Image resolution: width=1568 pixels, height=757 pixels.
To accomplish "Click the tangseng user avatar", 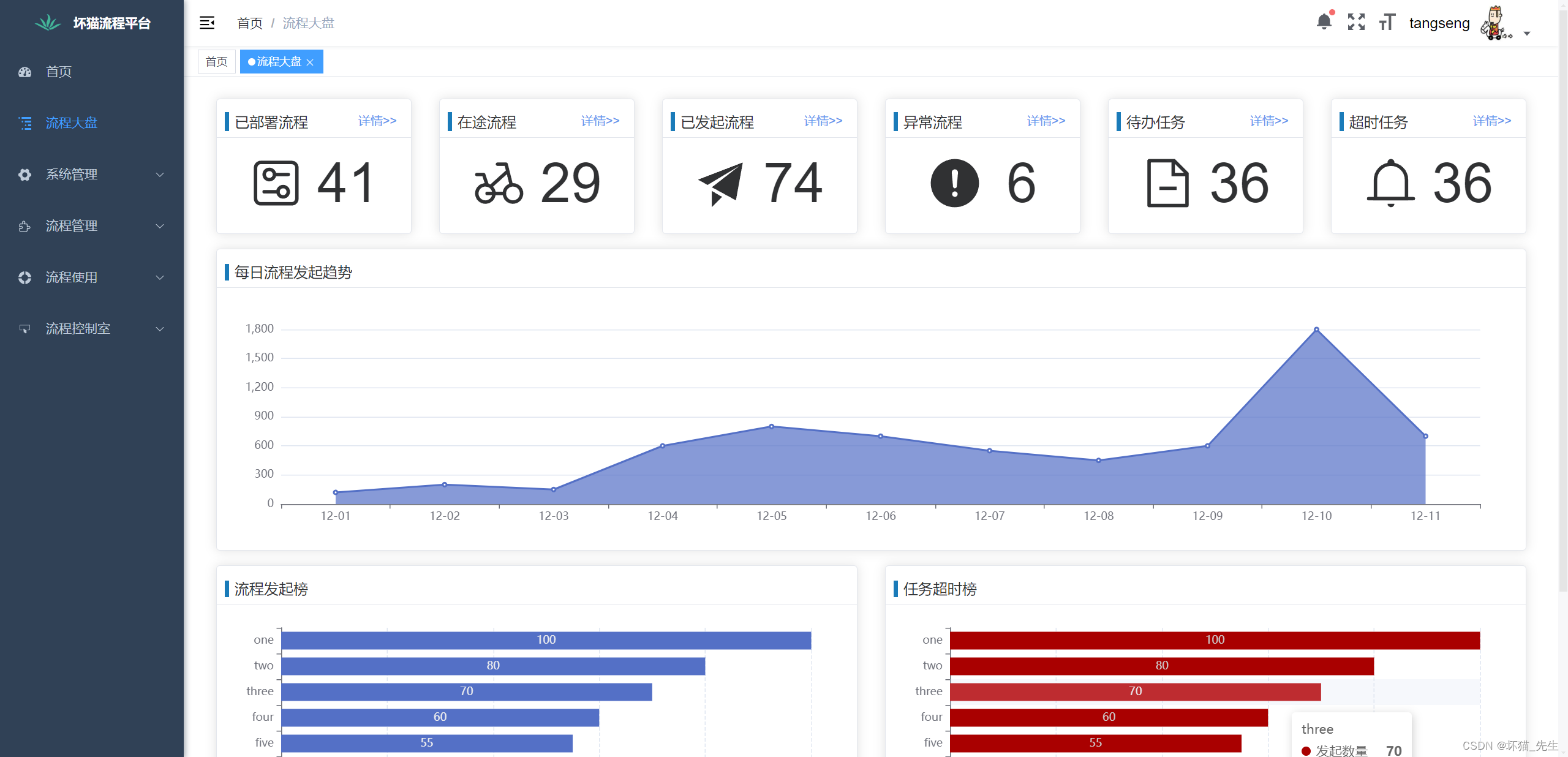I will click(1495, 23).
